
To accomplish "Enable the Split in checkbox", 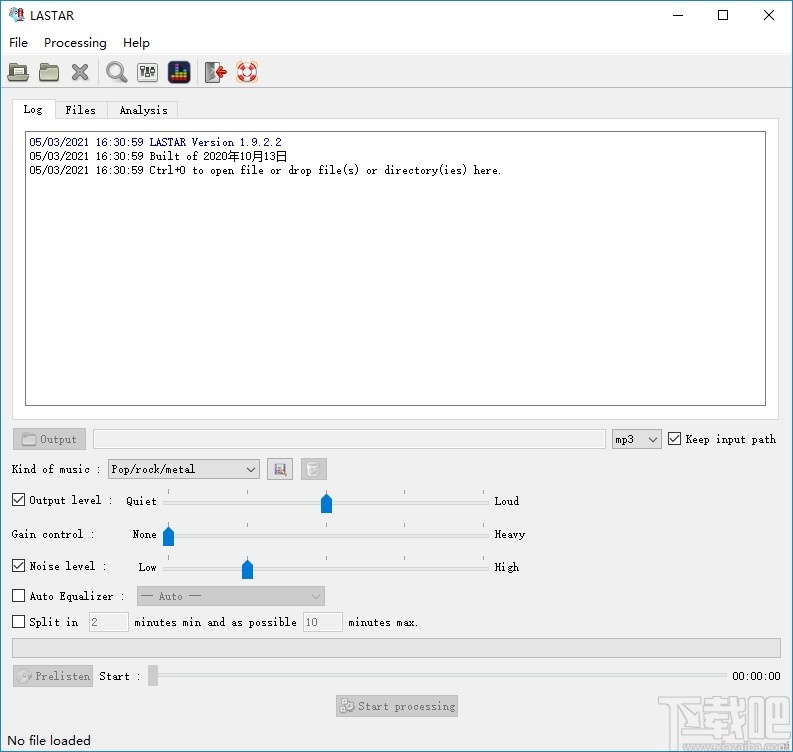I will pyautogui.click(x=18, y=622).
